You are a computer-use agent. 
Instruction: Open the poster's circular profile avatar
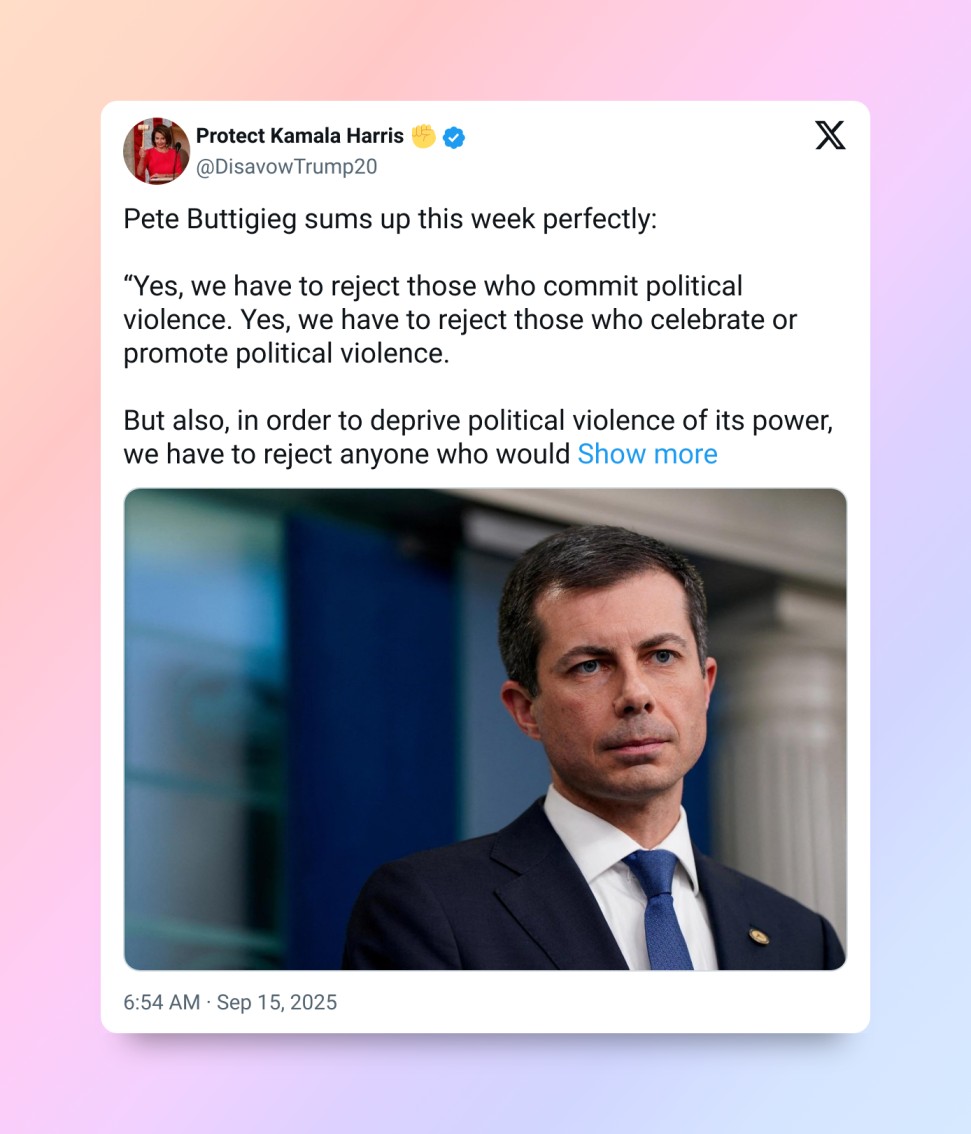pyautogui.click(x=156, y=151)
